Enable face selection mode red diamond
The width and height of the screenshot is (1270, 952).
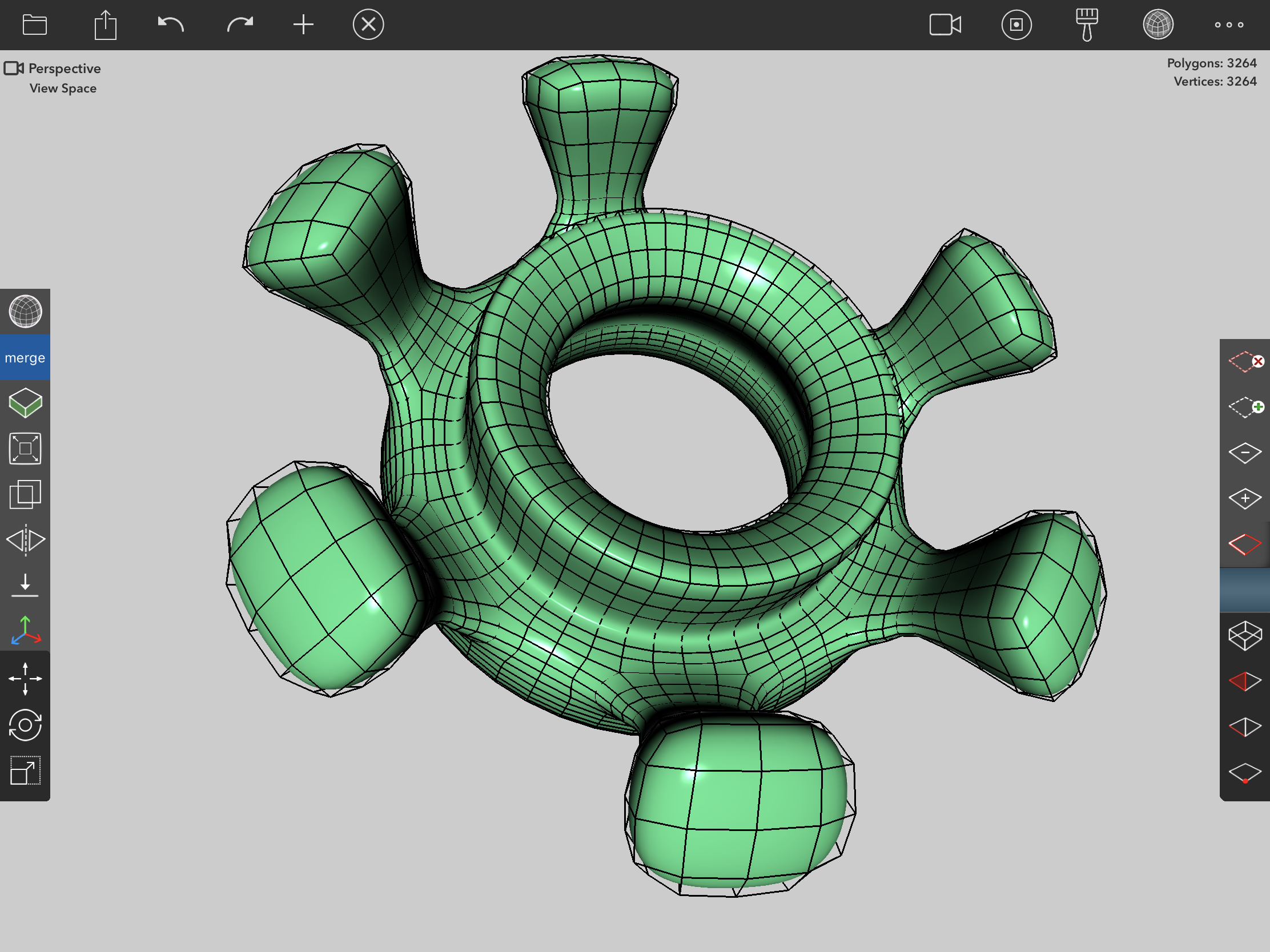point(1244,544)
